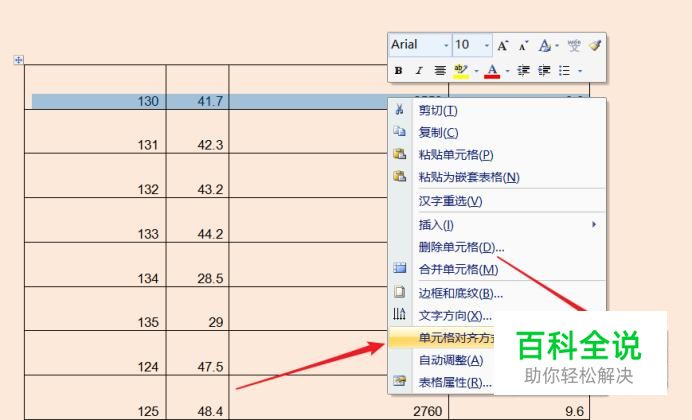Toggle bold formatting
692x420 pixels.
click(x=399, y=71)
